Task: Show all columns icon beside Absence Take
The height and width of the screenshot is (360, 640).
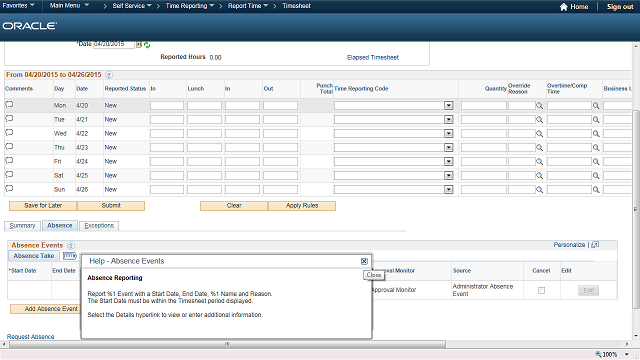Action: [x=70, y=256]
